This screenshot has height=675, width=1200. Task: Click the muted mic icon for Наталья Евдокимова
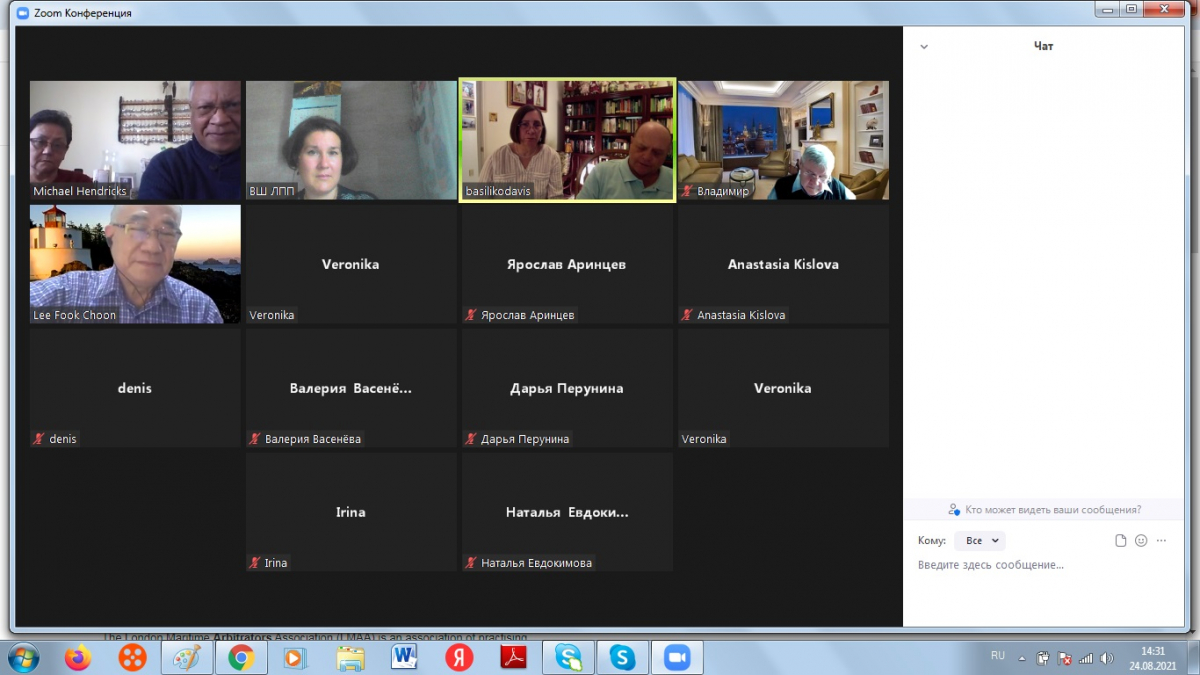pyautogui.click(x=471, y=563)
